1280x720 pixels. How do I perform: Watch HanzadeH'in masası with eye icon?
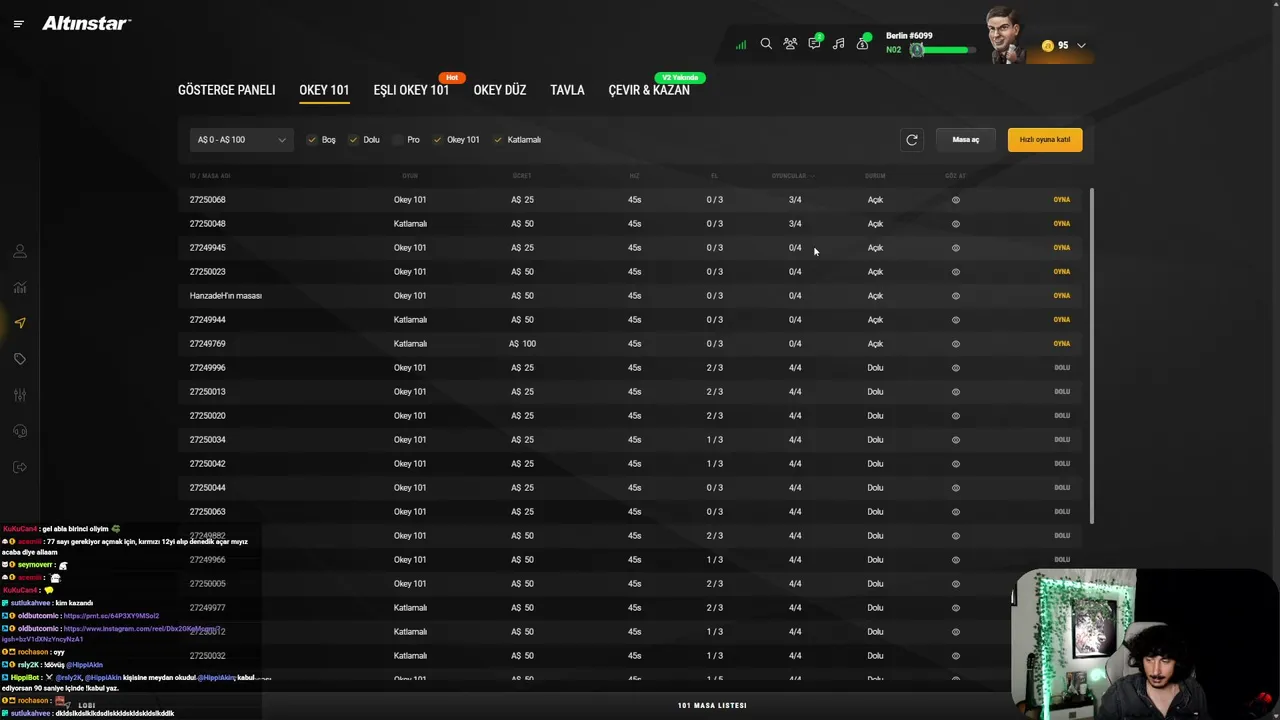coord(956,296)
